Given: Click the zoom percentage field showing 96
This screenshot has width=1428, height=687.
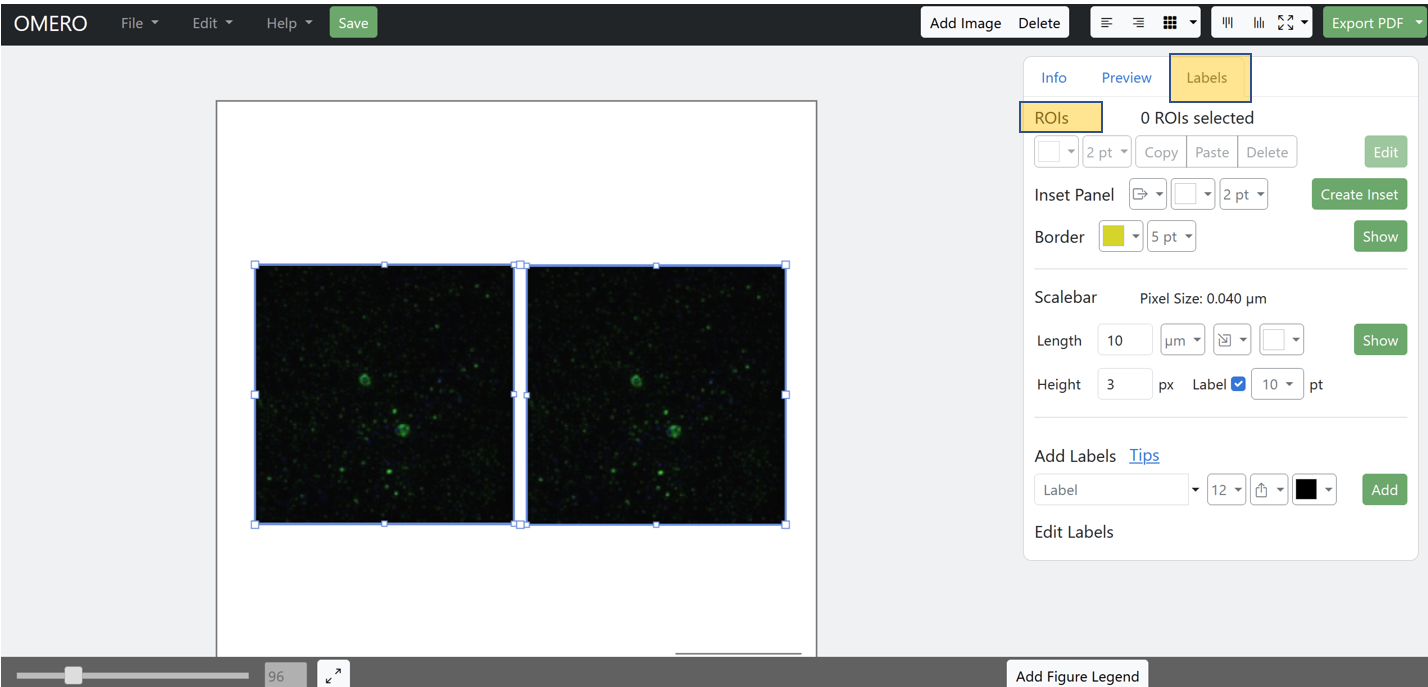Looking at the screenshot, I should [x=285, y=676].
